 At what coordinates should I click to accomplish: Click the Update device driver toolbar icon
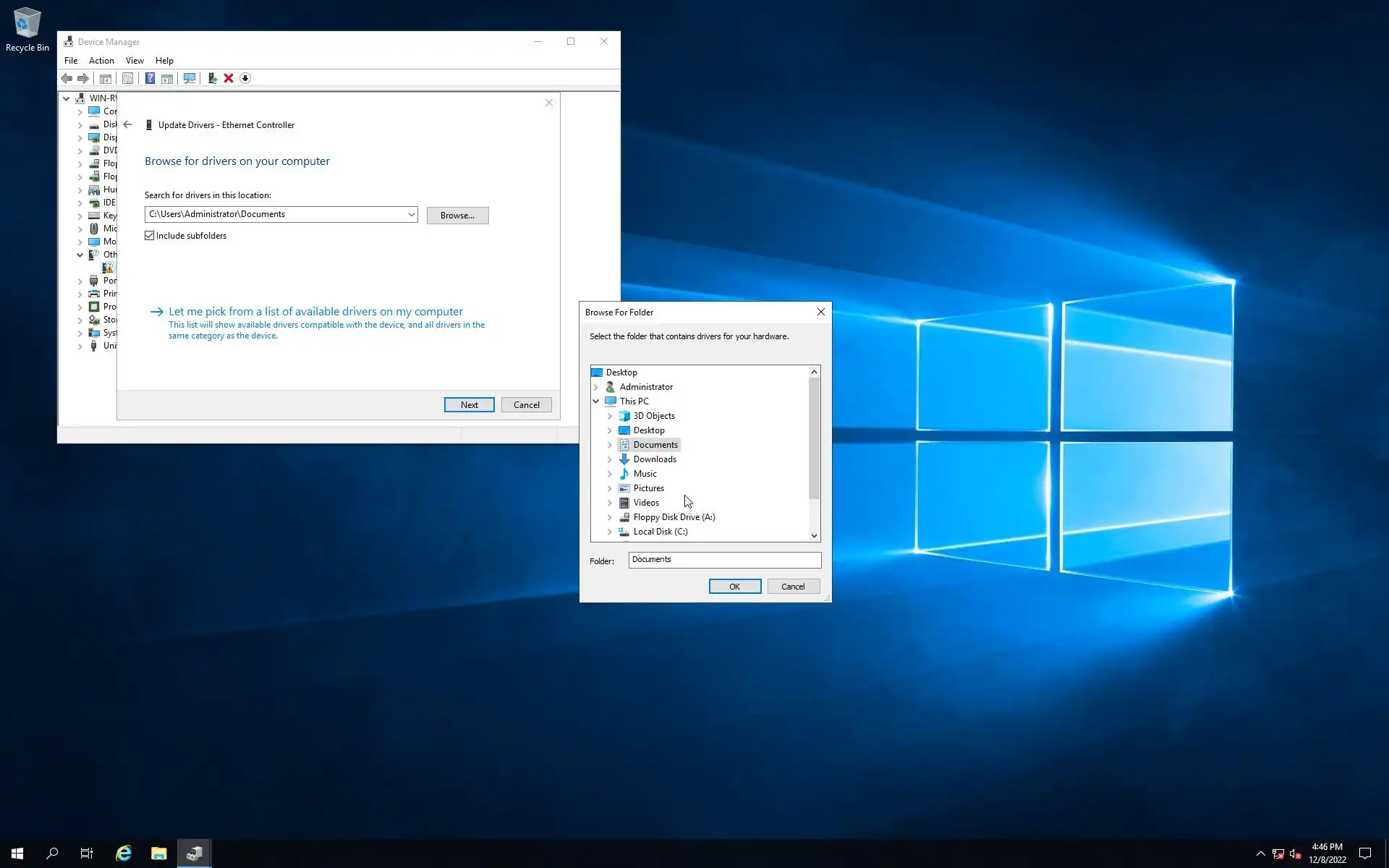212,78
